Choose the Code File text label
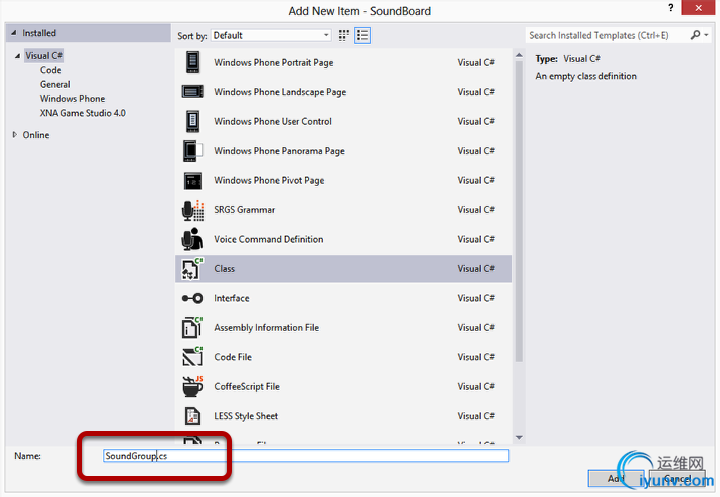The height and width of the screenshot is (497, 720). 233,357
